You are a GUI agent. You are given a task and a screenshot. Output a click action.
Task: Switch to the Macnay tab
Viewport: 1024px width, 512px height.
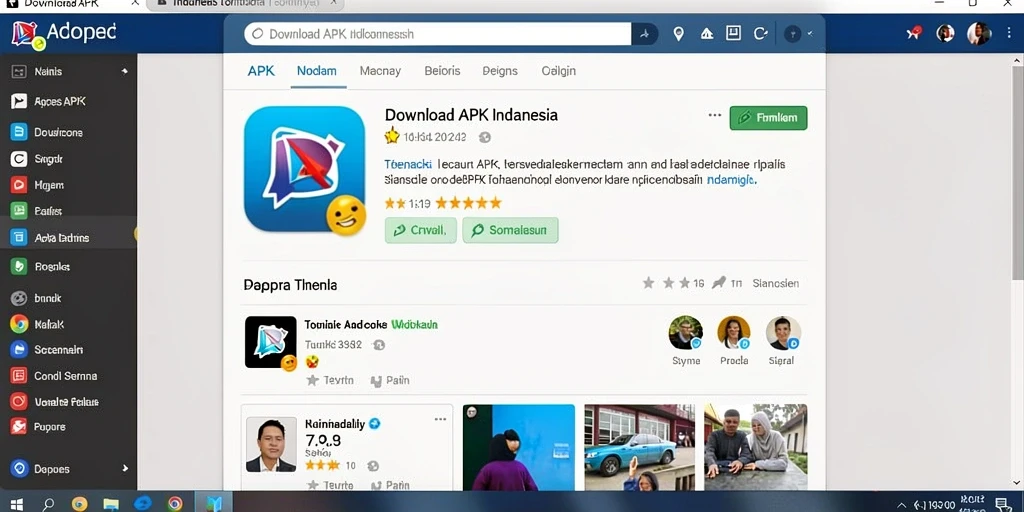[380, 71]
